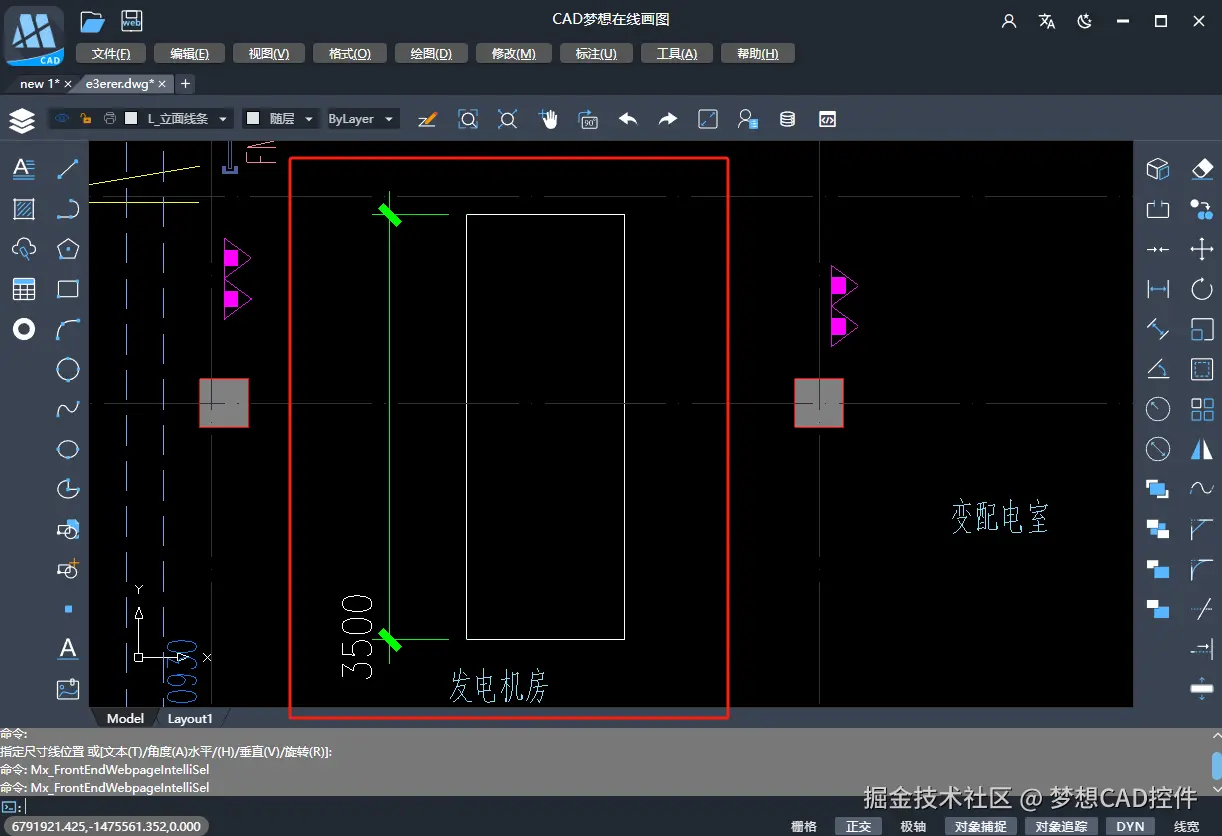Click the Redo arrow icon
Image resolution: width=1222 pixels, height=836 pixels.
click(667, 118)
